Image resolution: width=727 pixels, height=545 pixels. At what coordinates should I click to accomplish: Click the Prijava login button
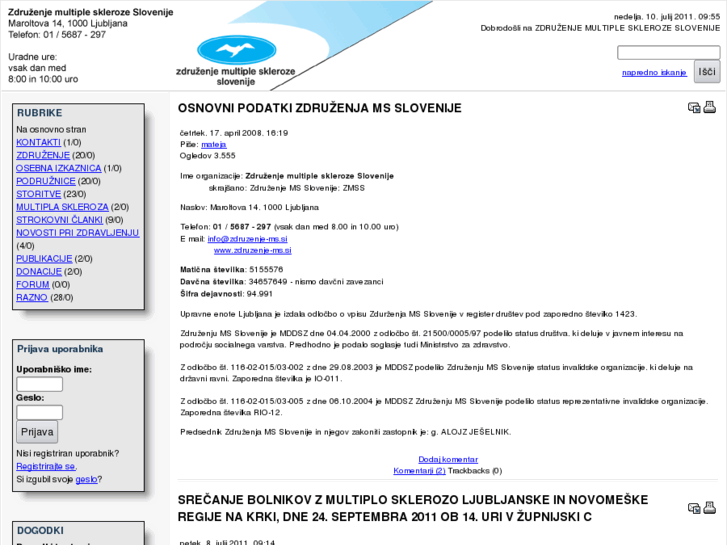(37, 432)
